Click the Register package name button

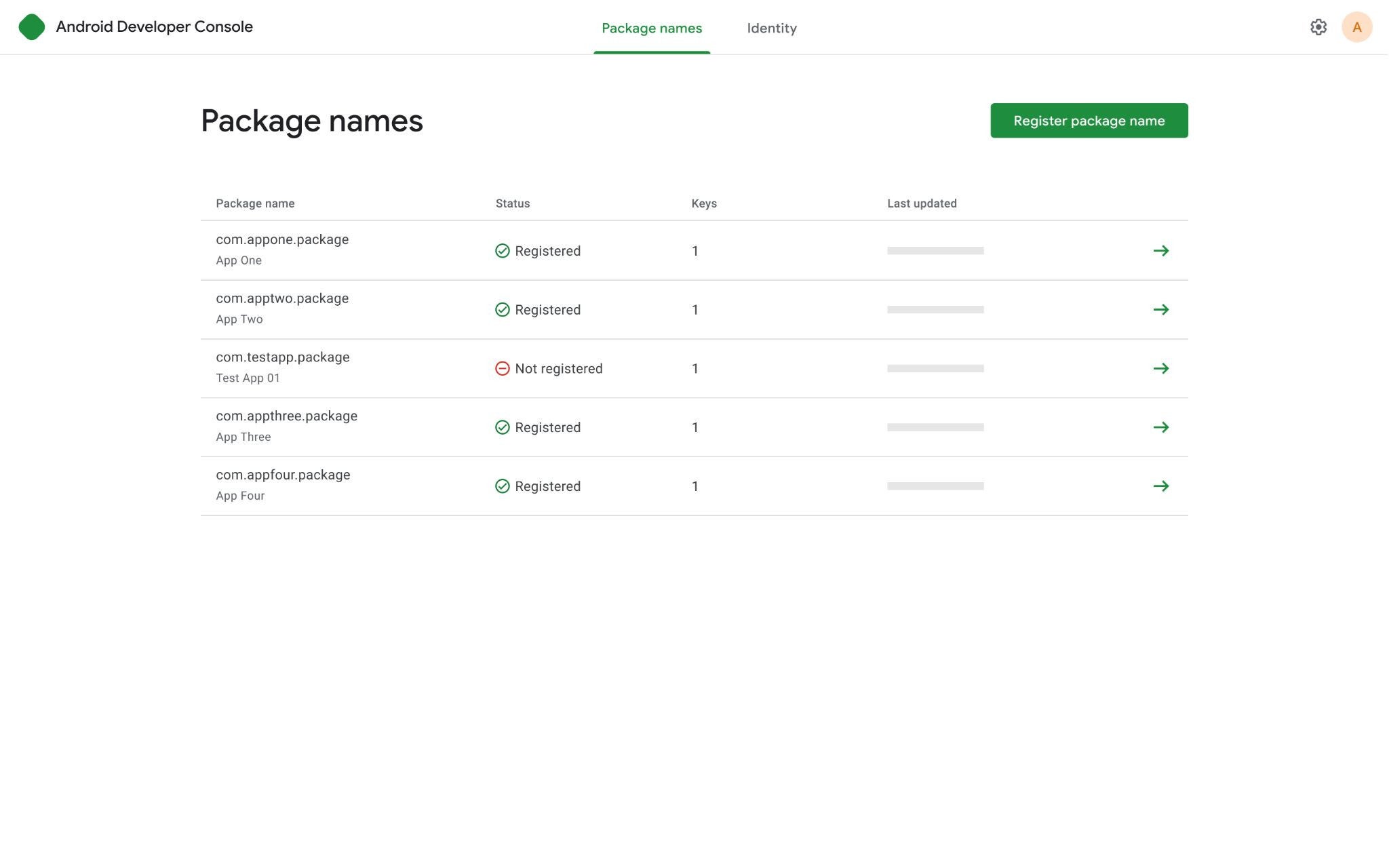(x=1089, y=120)
